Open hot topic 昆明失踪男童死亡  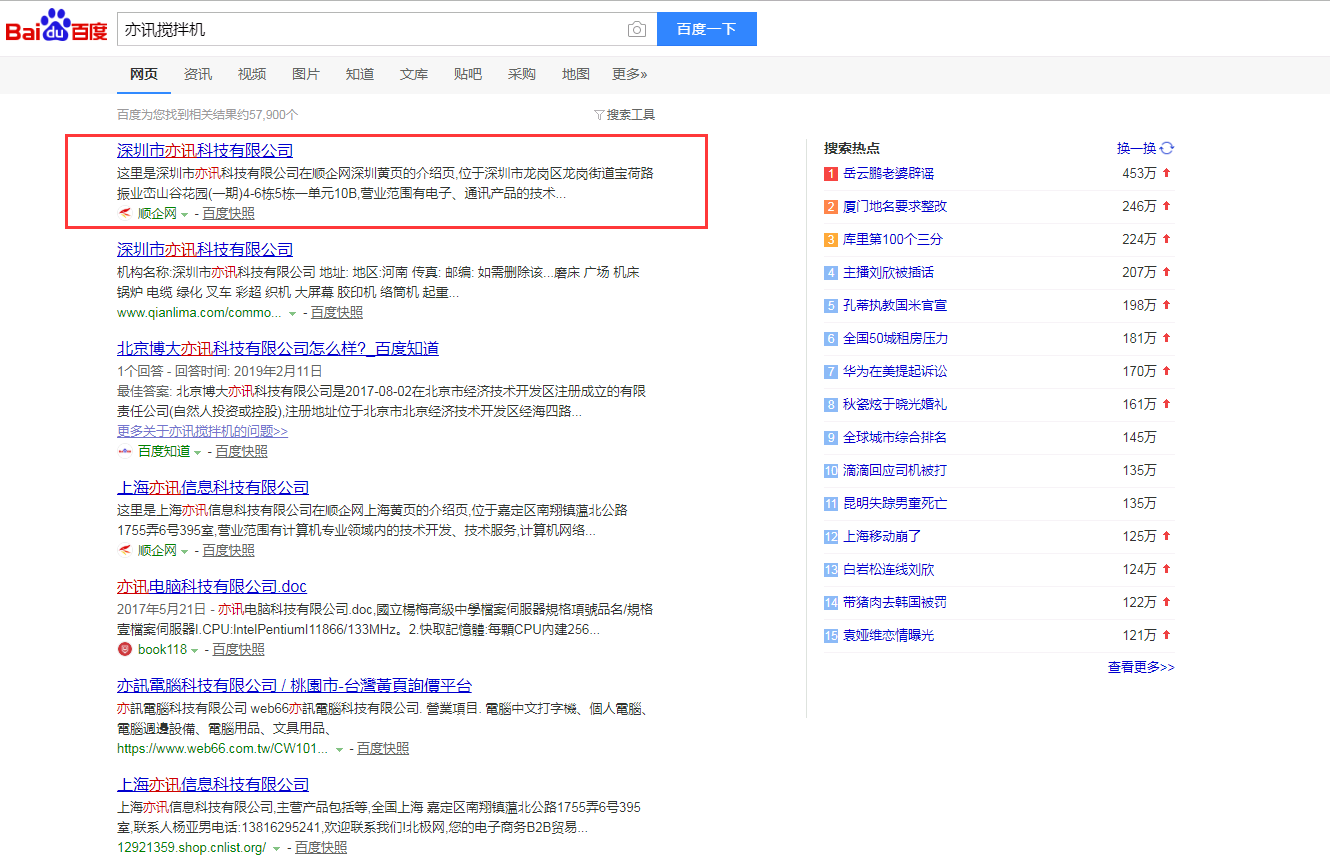point(895,504)
